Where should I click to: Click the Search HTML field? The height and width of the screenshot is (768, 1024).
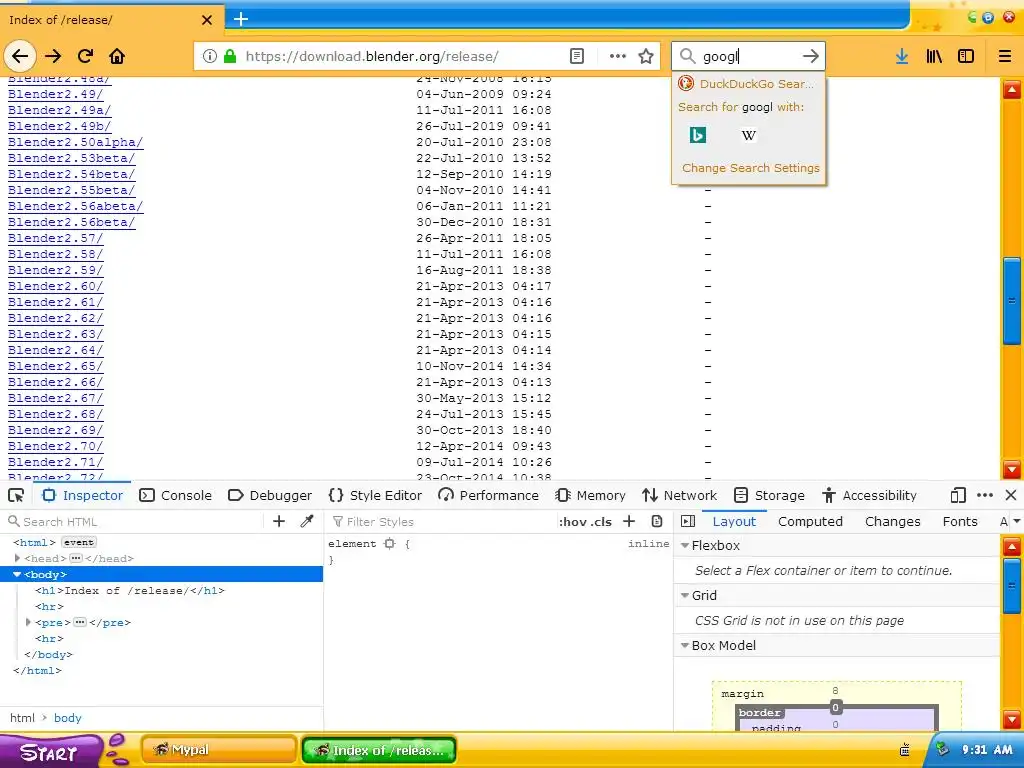point(134,522)
